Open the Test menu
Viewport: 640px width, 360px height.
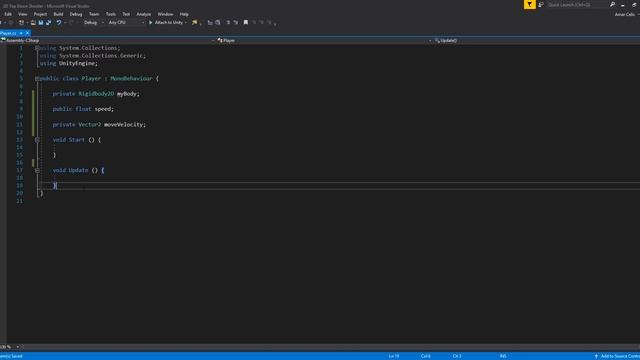coord(126,14)
